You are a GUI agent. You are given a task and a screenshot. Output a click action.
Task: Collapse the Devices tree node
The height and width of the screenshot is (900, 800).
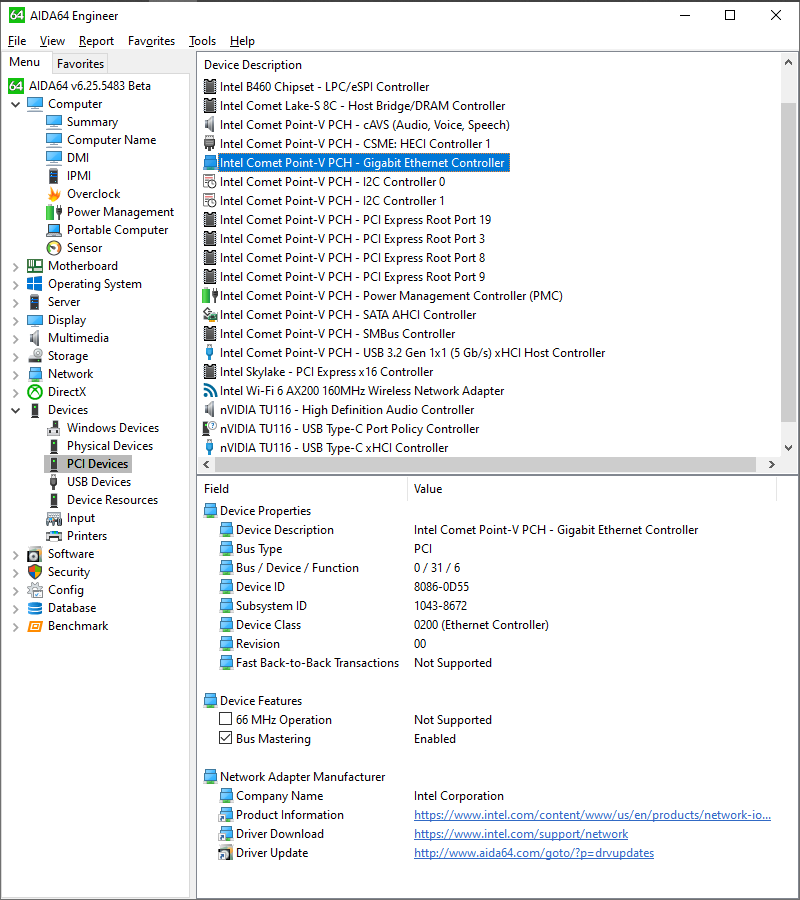pos(15,410)
